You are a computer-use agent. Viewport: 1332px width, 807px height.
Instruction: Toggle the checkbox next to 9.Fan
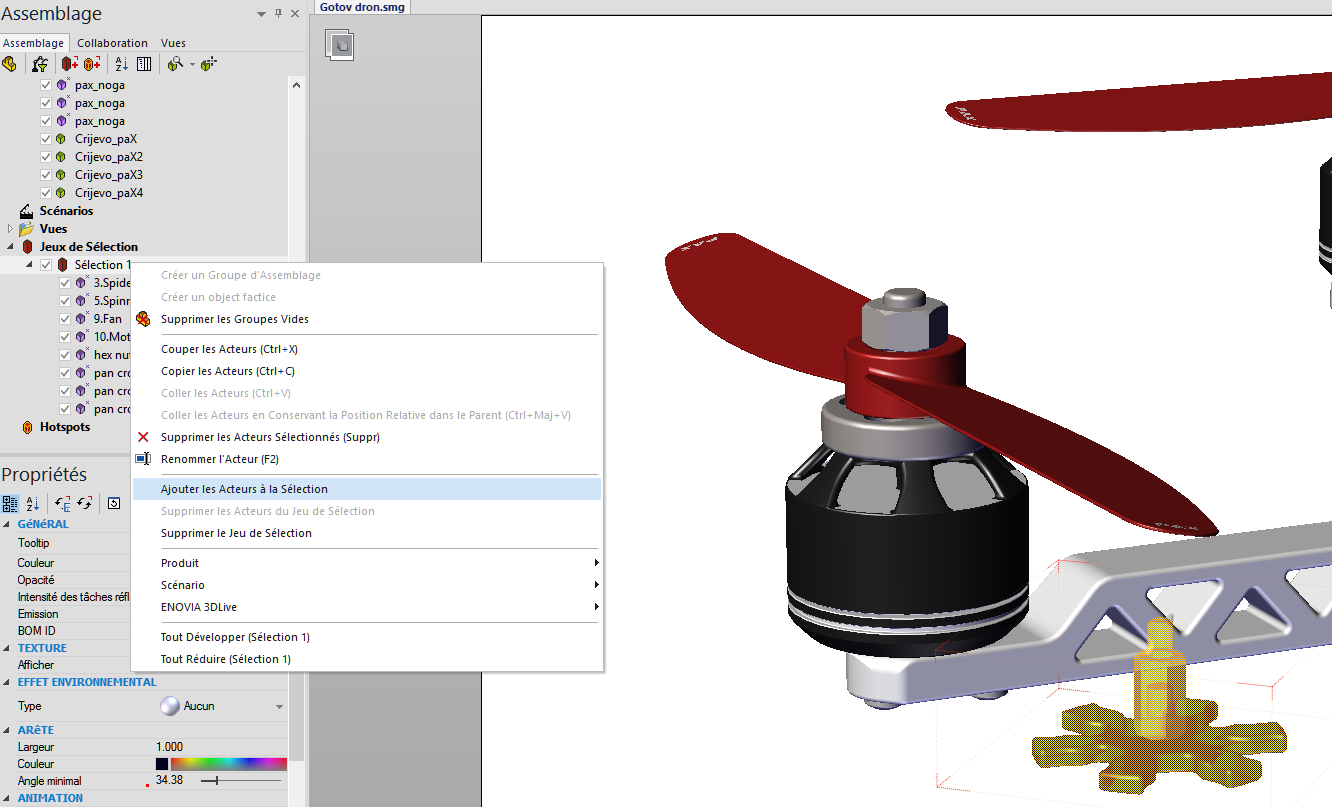click(x=66, y=319)
